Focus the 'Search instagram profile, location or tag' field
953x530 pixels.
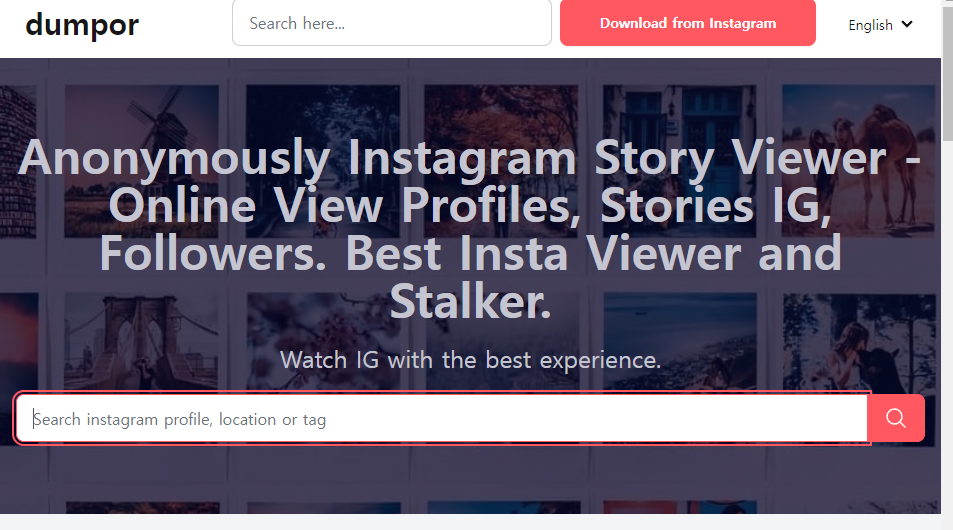click(442, 418)
